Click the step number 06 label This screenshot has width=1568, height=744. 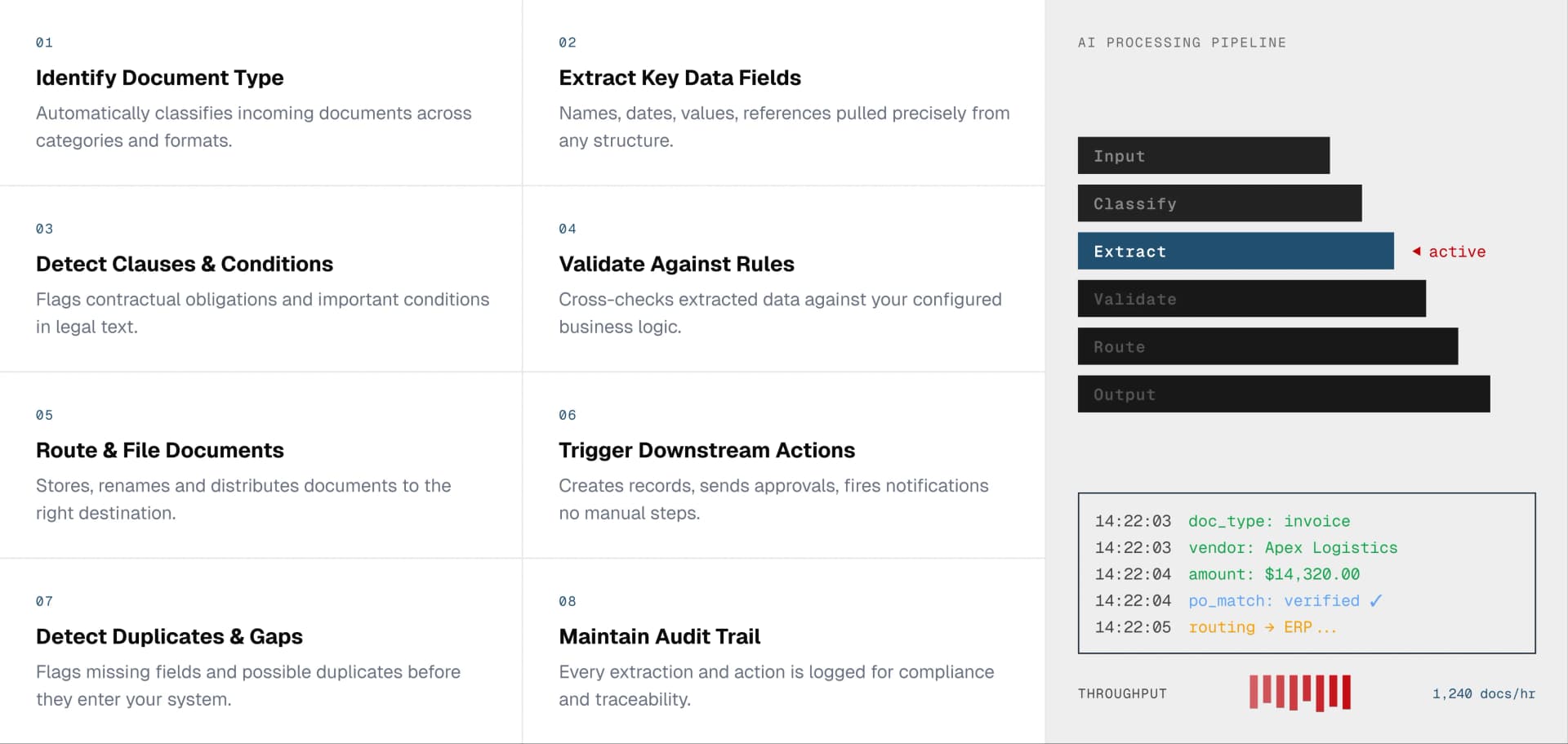[568, 415]
